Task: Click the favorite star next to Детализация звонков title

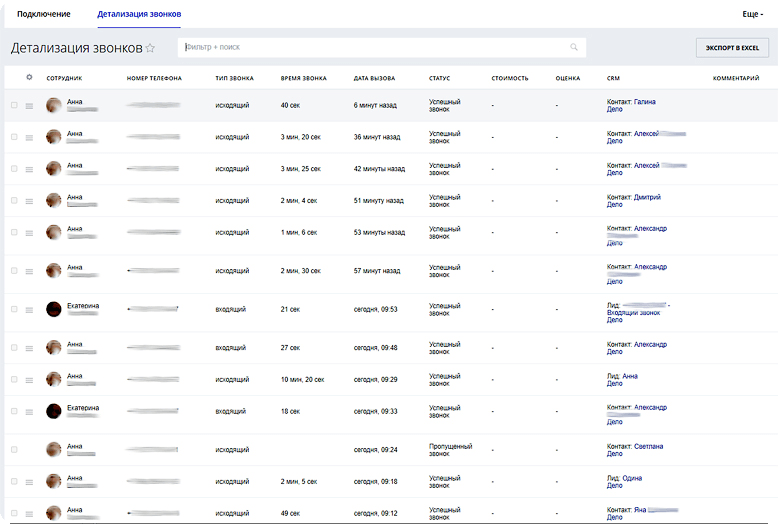Action: pyautogui.click(x=151, y=48)
